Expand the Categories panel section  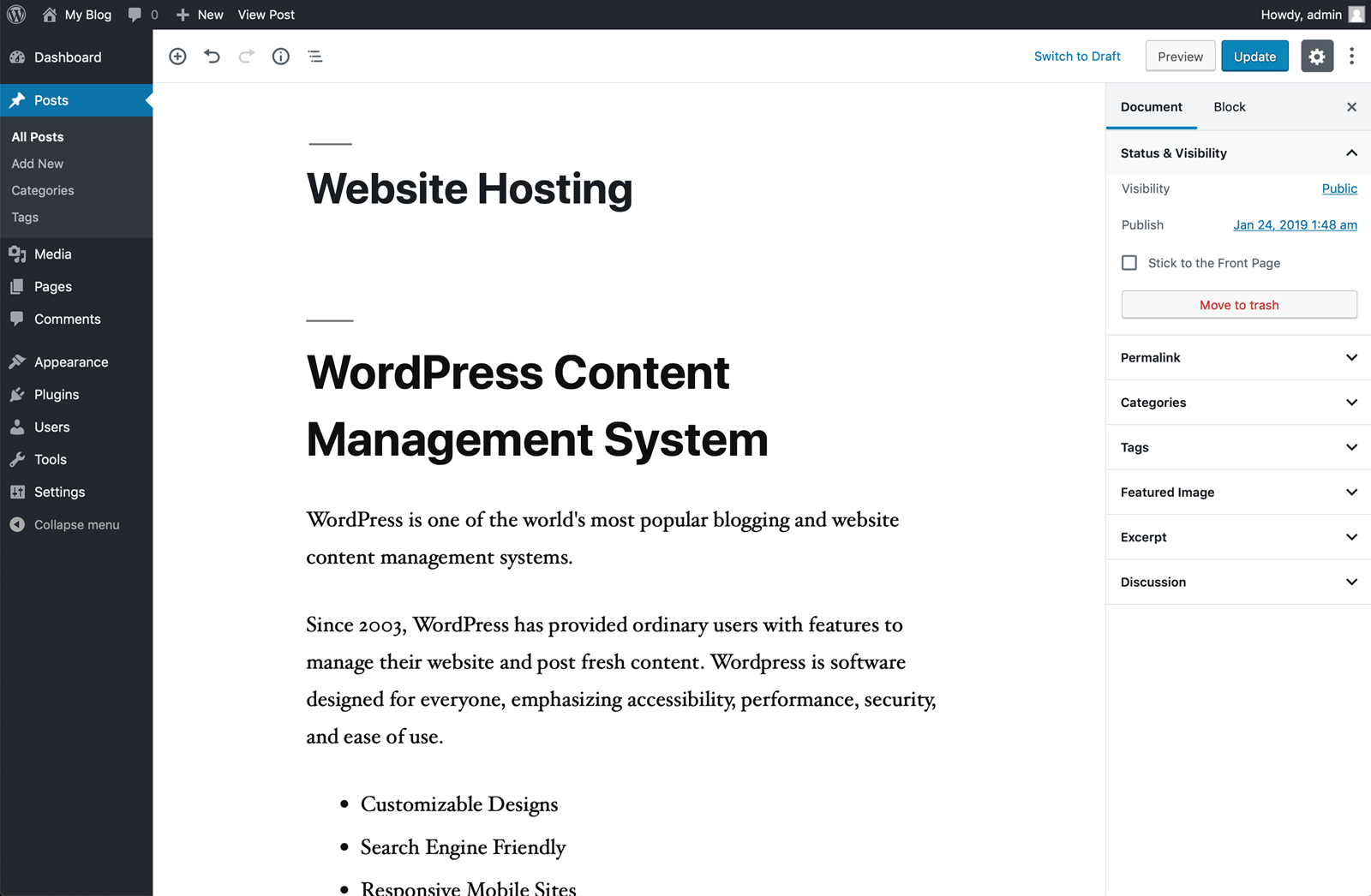(x=1238, y=403)
